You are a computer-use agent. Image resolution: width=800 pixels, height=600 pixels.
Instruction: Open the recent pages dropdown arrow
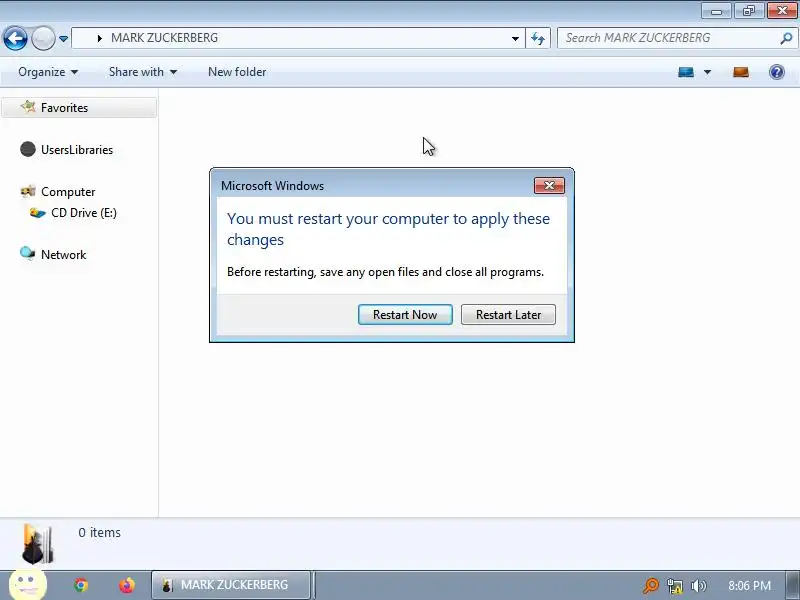click(63, 38)
